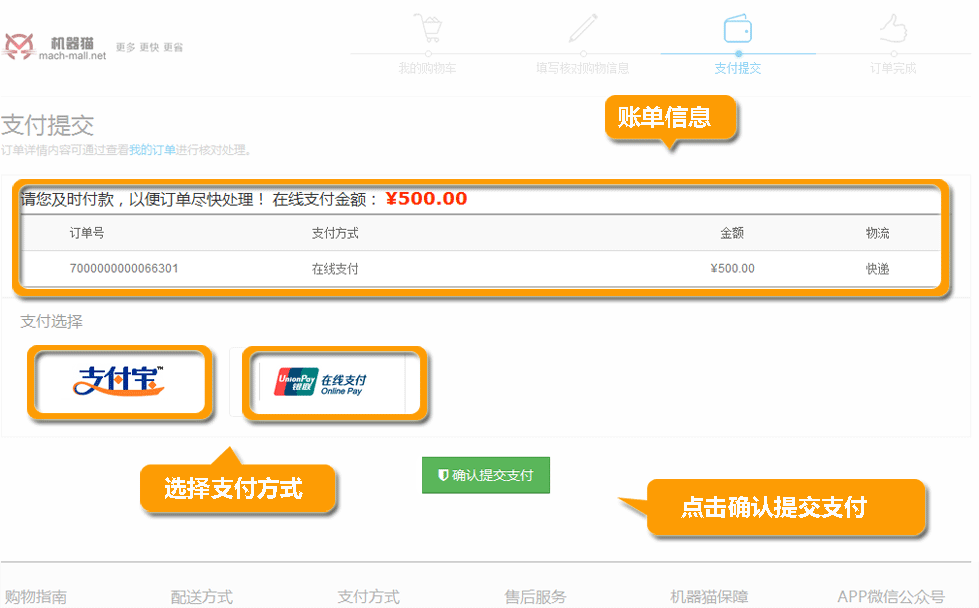Screen dimensions: 979x608
Task: Click the 在线支付 payment method cell
Action: pyautogui.click(x=335, y=269)
